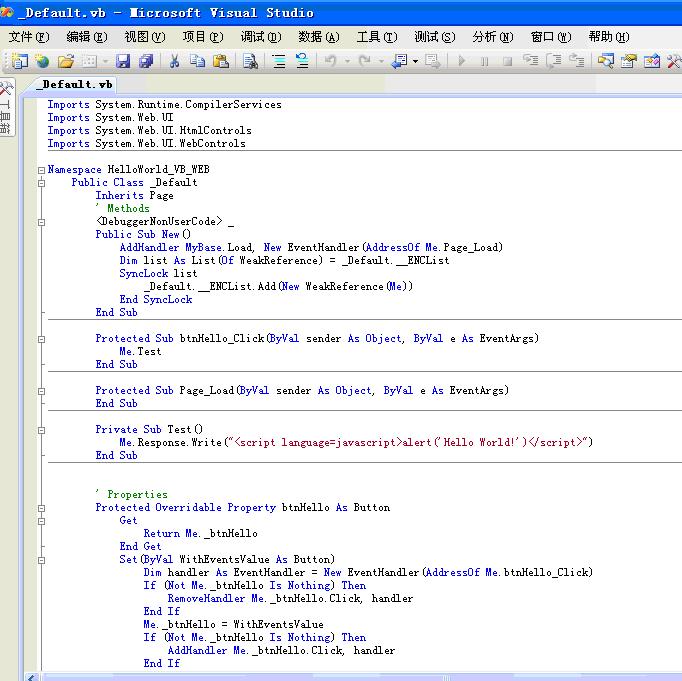Open the 项目(P) menu
The height and width of the screenshot is (681, 682).
203,37
